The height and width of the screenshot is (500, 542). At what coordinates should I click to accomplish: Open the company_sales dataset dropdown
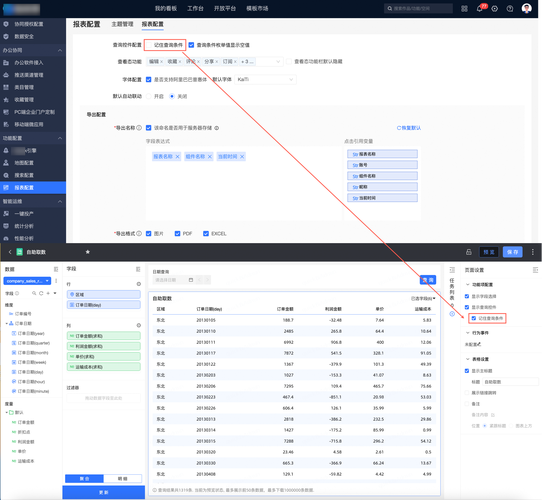(x=27, y=281)
